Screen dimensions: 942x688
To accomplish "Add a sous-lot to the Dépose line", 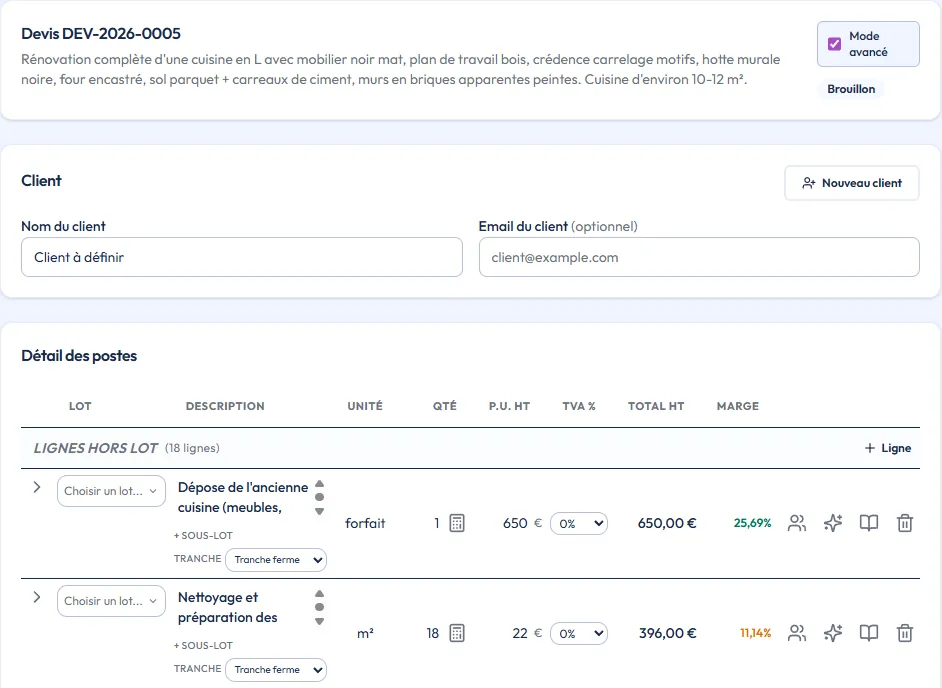I will pos(203,535).
